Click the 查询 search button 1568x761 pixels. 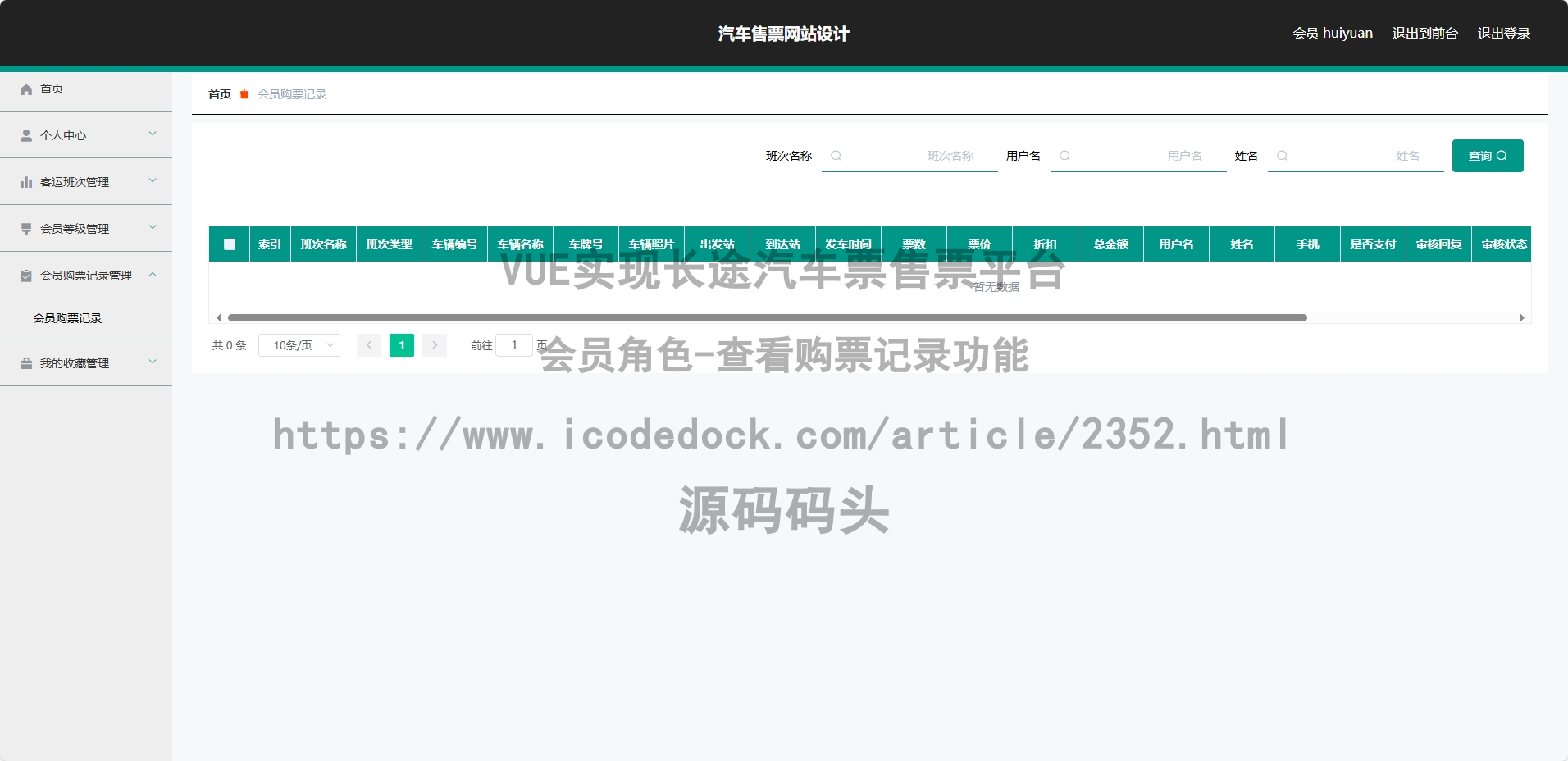click(1488, 156)
